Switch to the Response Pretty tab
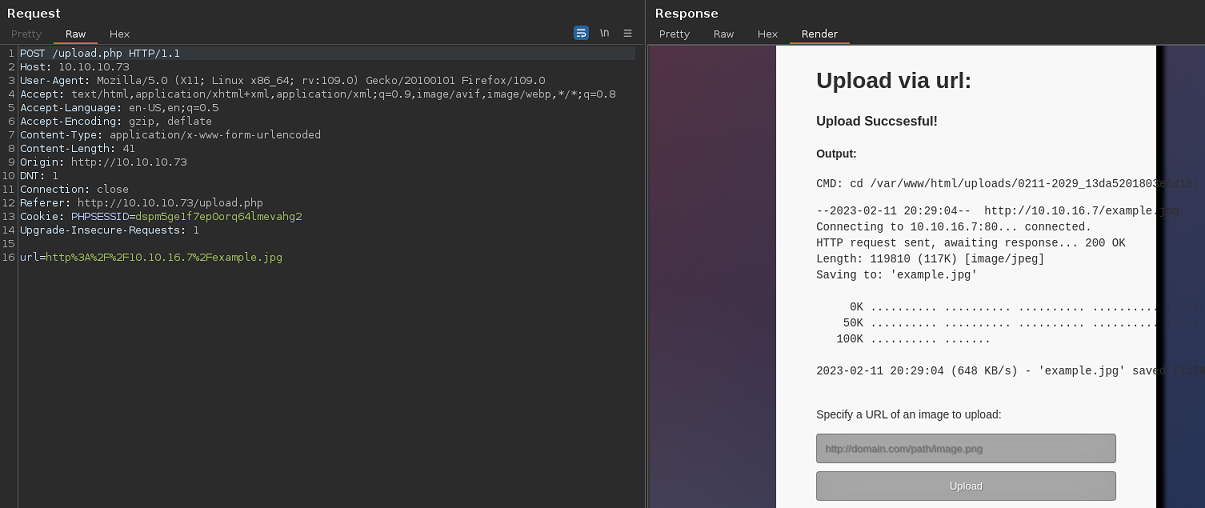The width and height of the screenshot is (1205, 508). (674, 34)
